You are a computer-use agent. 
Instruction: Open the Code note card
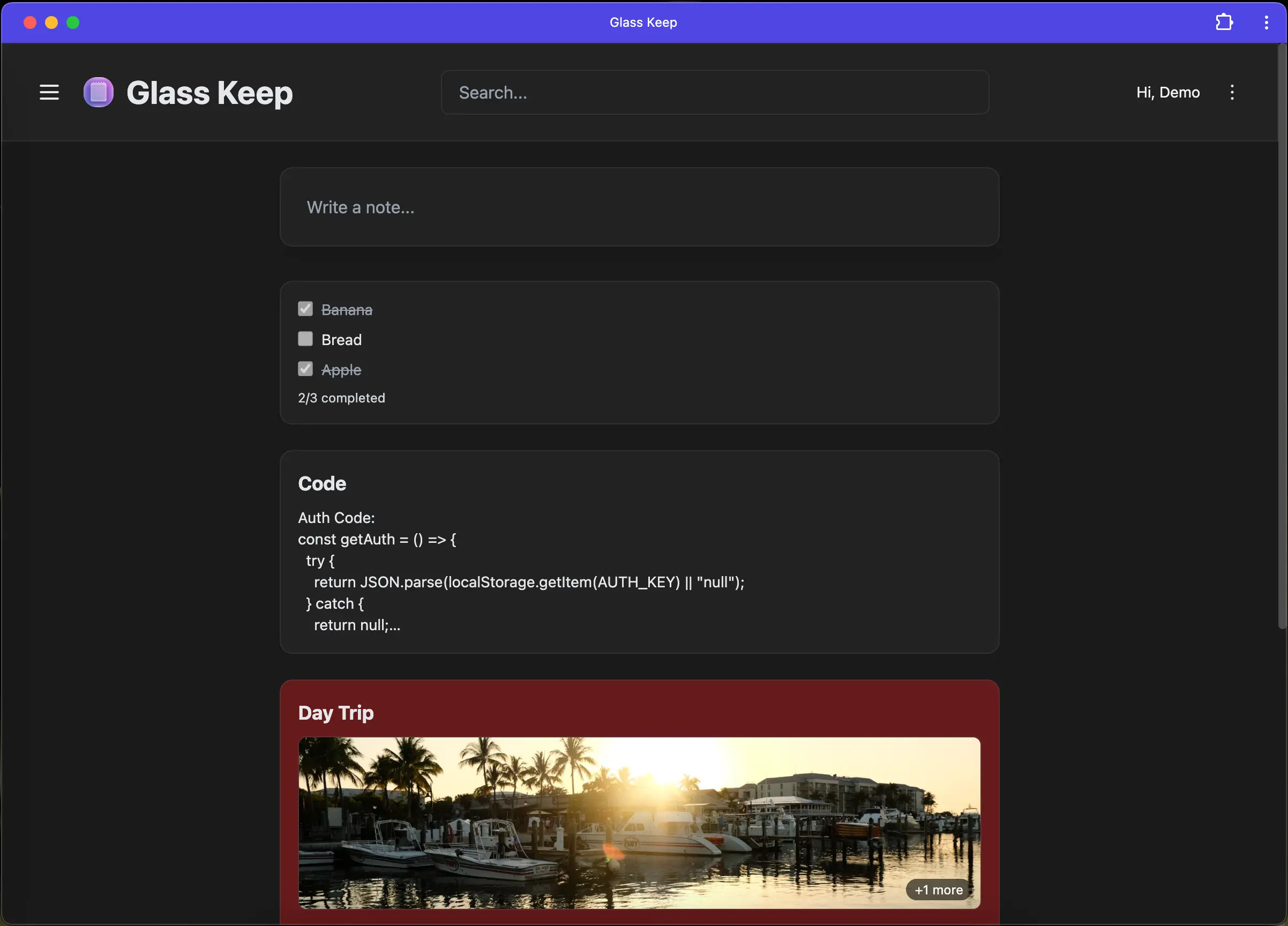pos(639,551)
